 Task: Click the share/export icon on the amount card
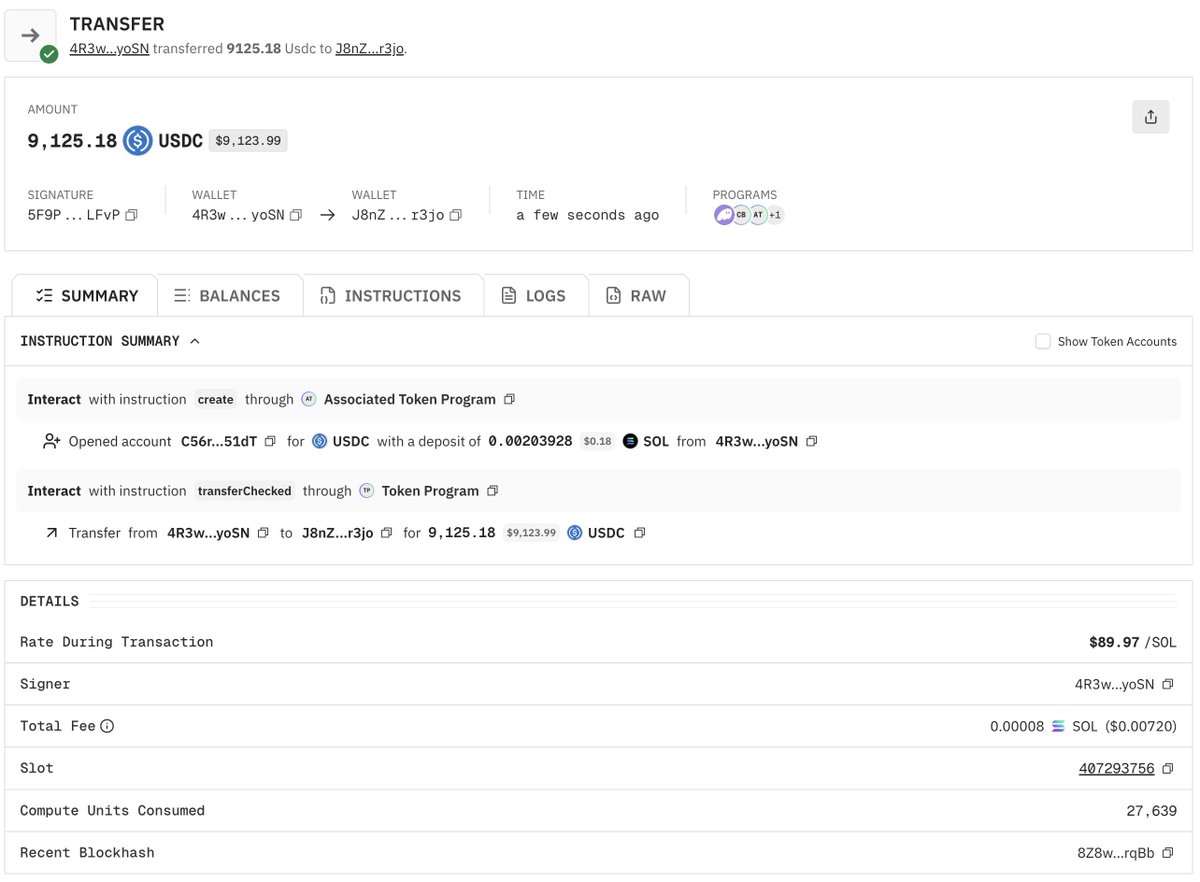(x=1150, y=116)
